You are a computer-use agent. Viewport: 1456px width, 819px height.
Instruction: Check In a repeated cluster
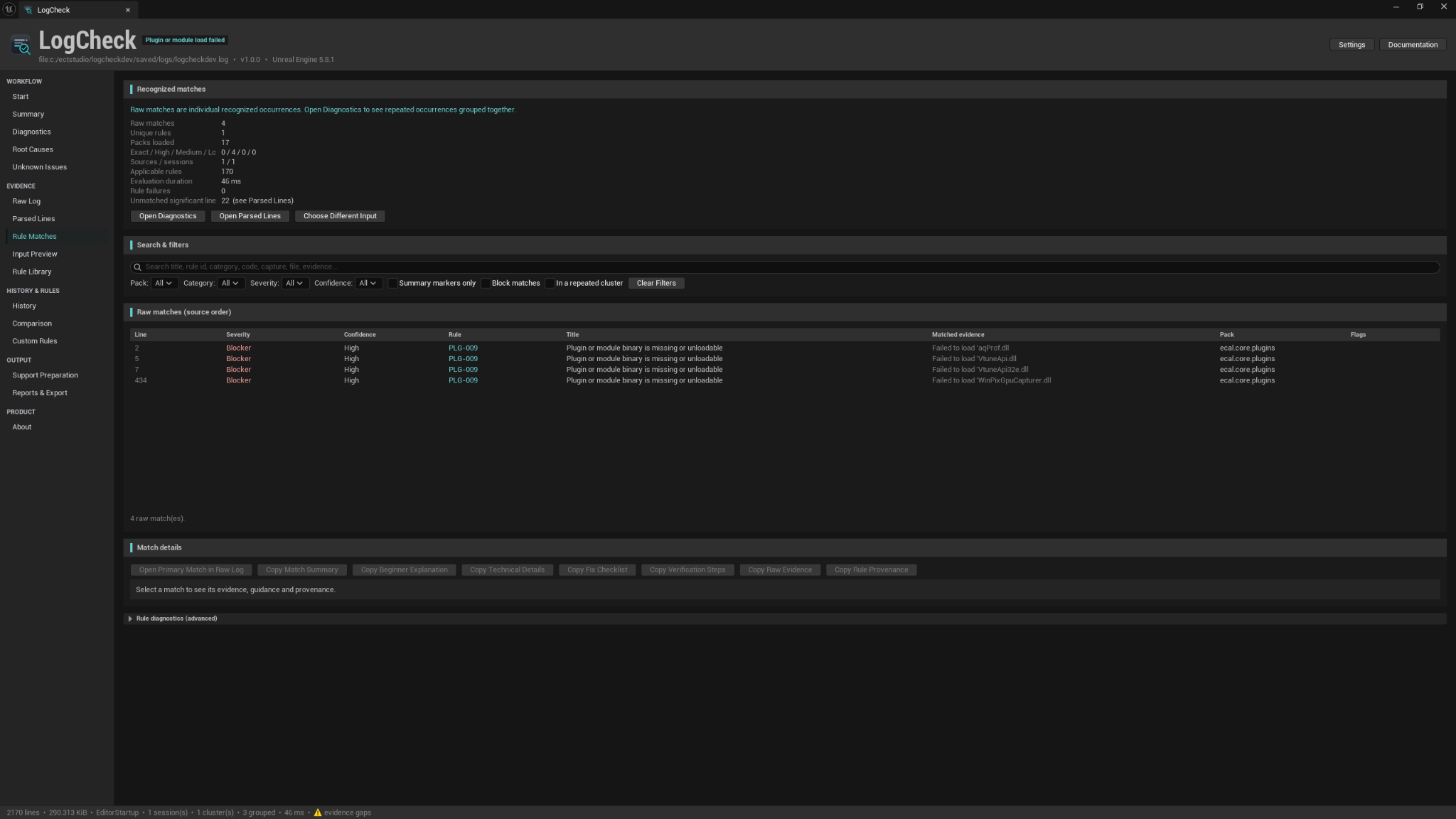(550, 283)
